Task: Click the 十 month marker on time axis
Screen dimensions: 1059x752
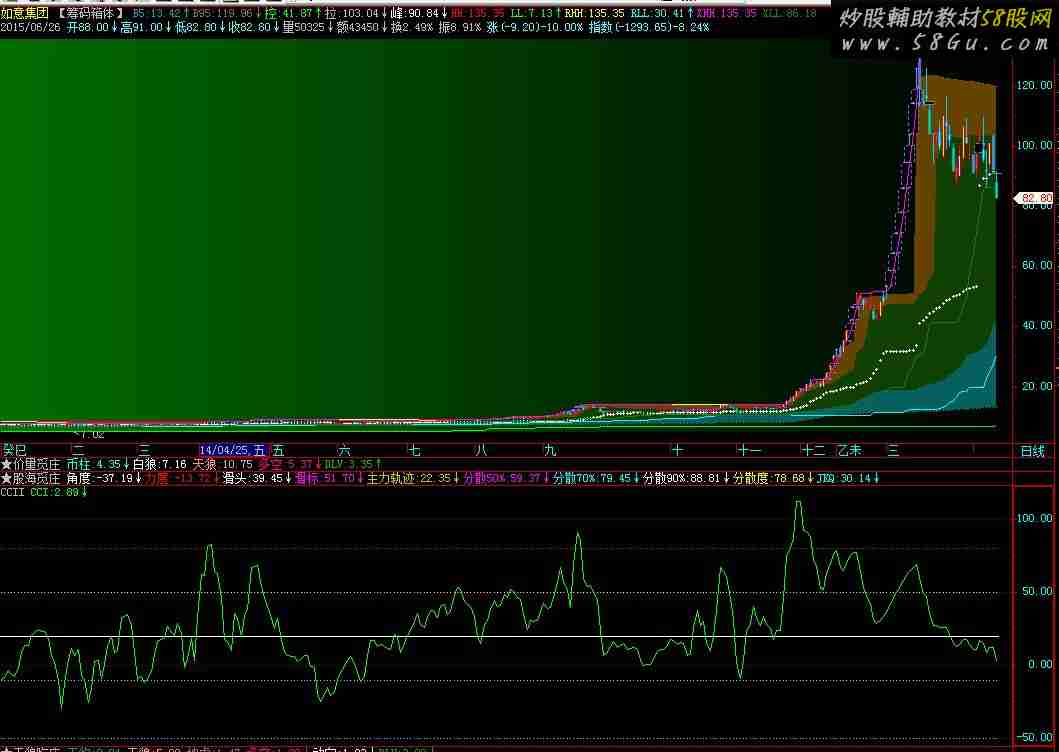Action: pos(677,450)
